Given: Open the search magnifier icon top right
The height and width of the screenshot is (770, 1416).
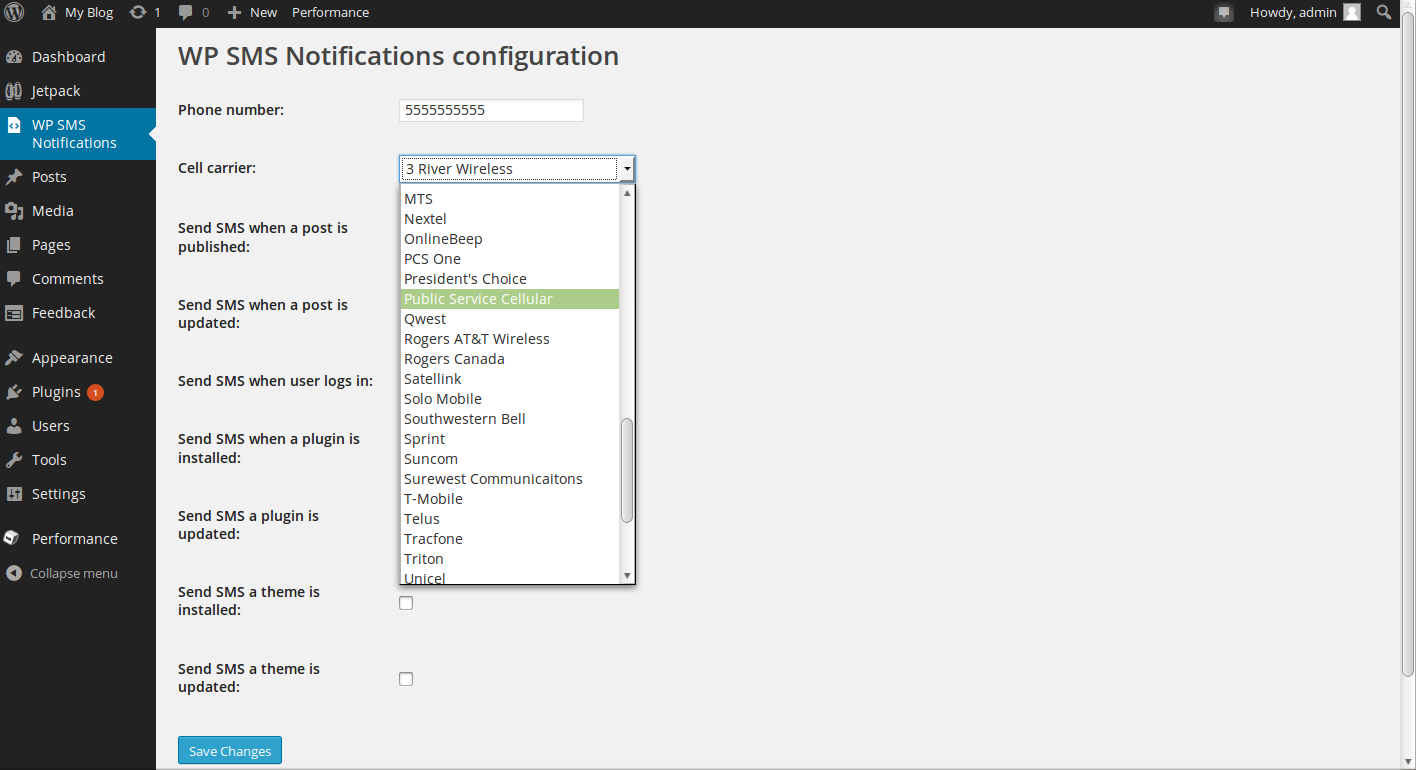Looking at the screenshot, I should click(x=1384, y=13).
